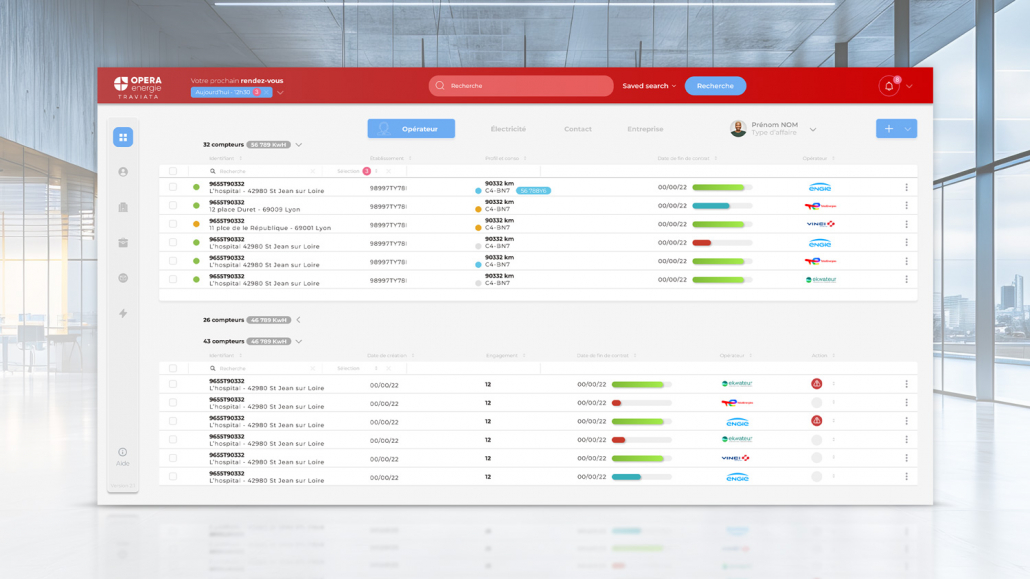Open the building icon in sidebar
The width and height of the screenshot is (1030, 579).
pyautogui.click(x=123, y=207)
